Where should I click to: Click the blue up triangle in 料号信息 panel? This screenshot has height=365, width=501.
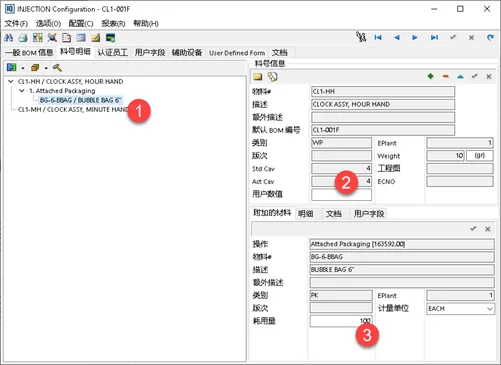coord(460,76)
